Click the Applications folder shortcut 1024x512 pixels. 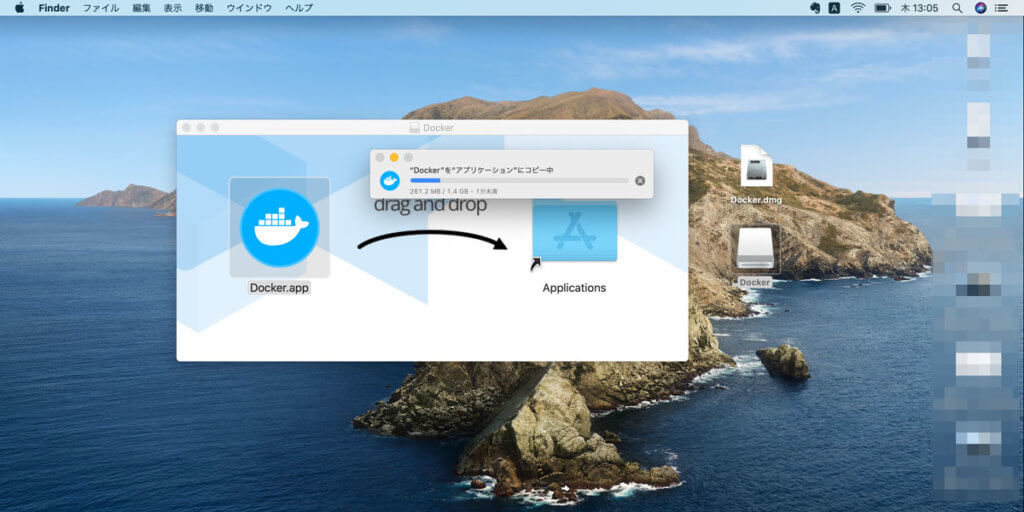(574, 232)
